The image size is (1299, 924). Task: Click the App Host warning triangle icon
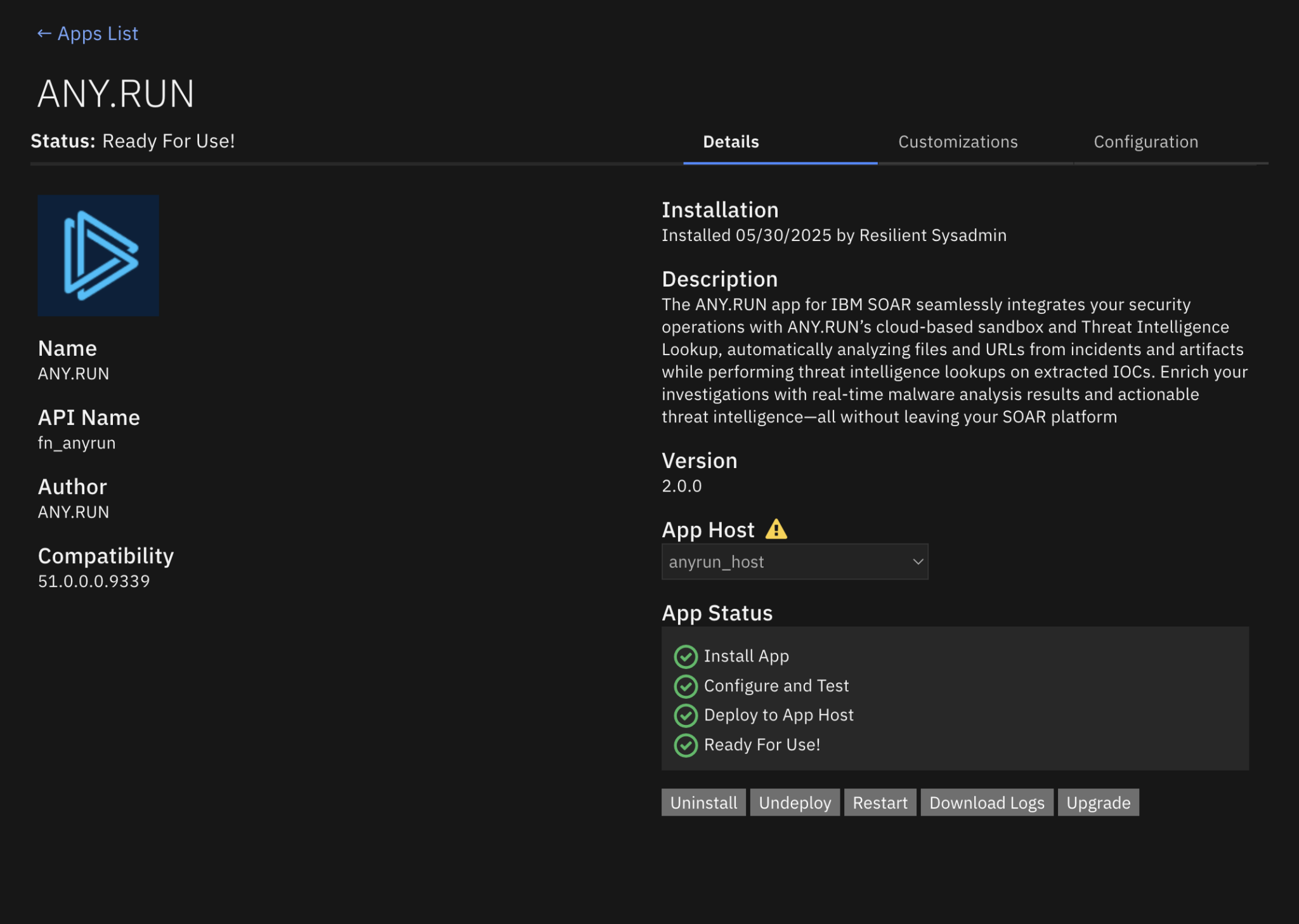point(776,530)
